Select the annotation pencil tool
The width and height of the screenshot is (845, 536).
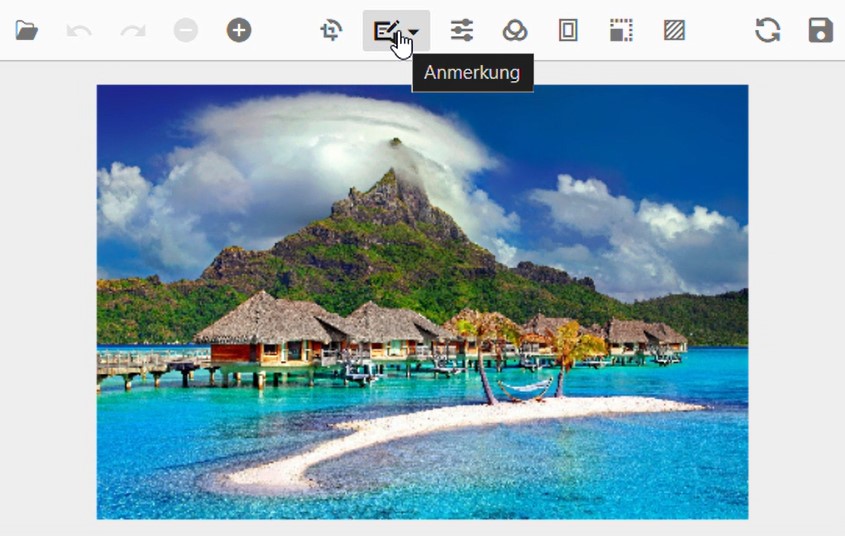click(385, 30)
